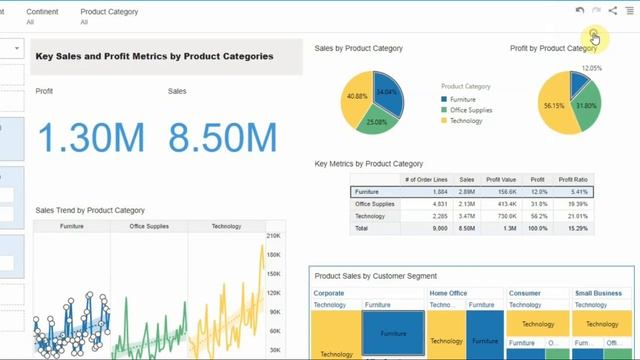Select the 56.15% slice in Profit pie
This screenshot has height=360, width=640.
click(x=553, y=105)
